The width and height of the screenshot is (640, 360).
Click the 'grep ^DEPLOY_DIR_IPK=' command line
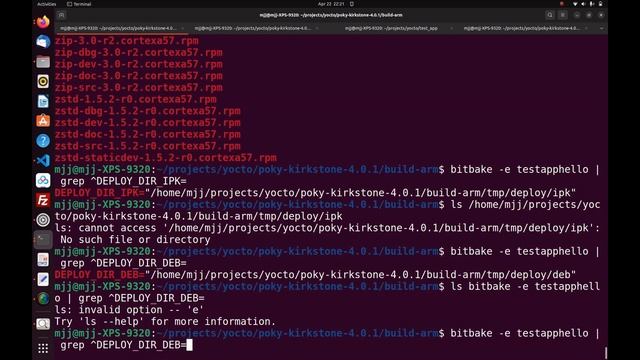coord(123,181)
